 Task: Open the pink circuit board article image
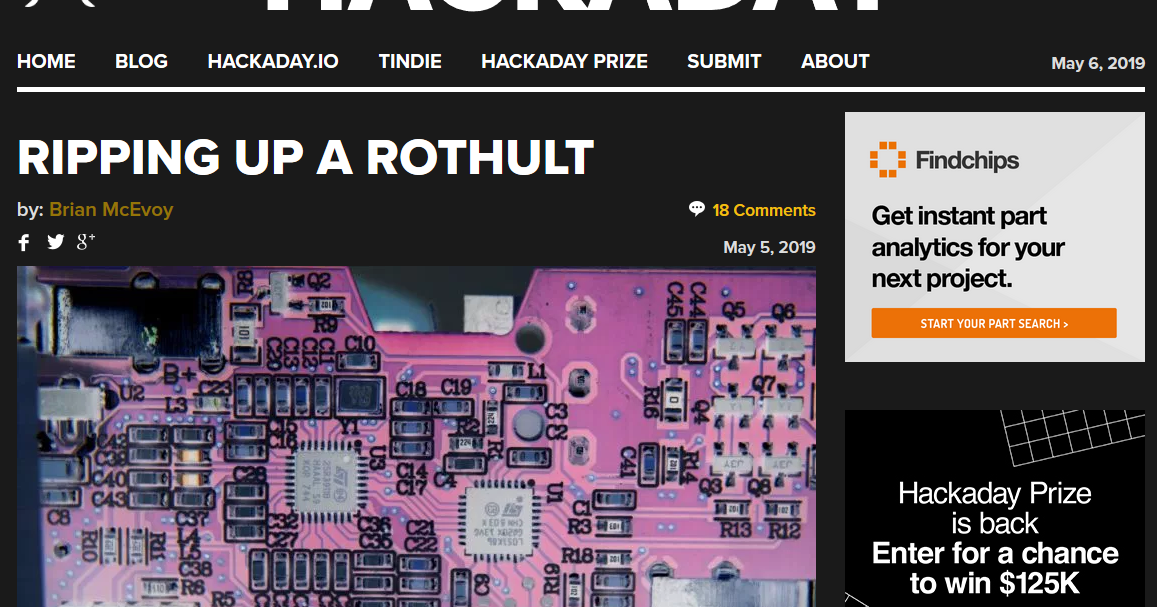click(416, 437)
